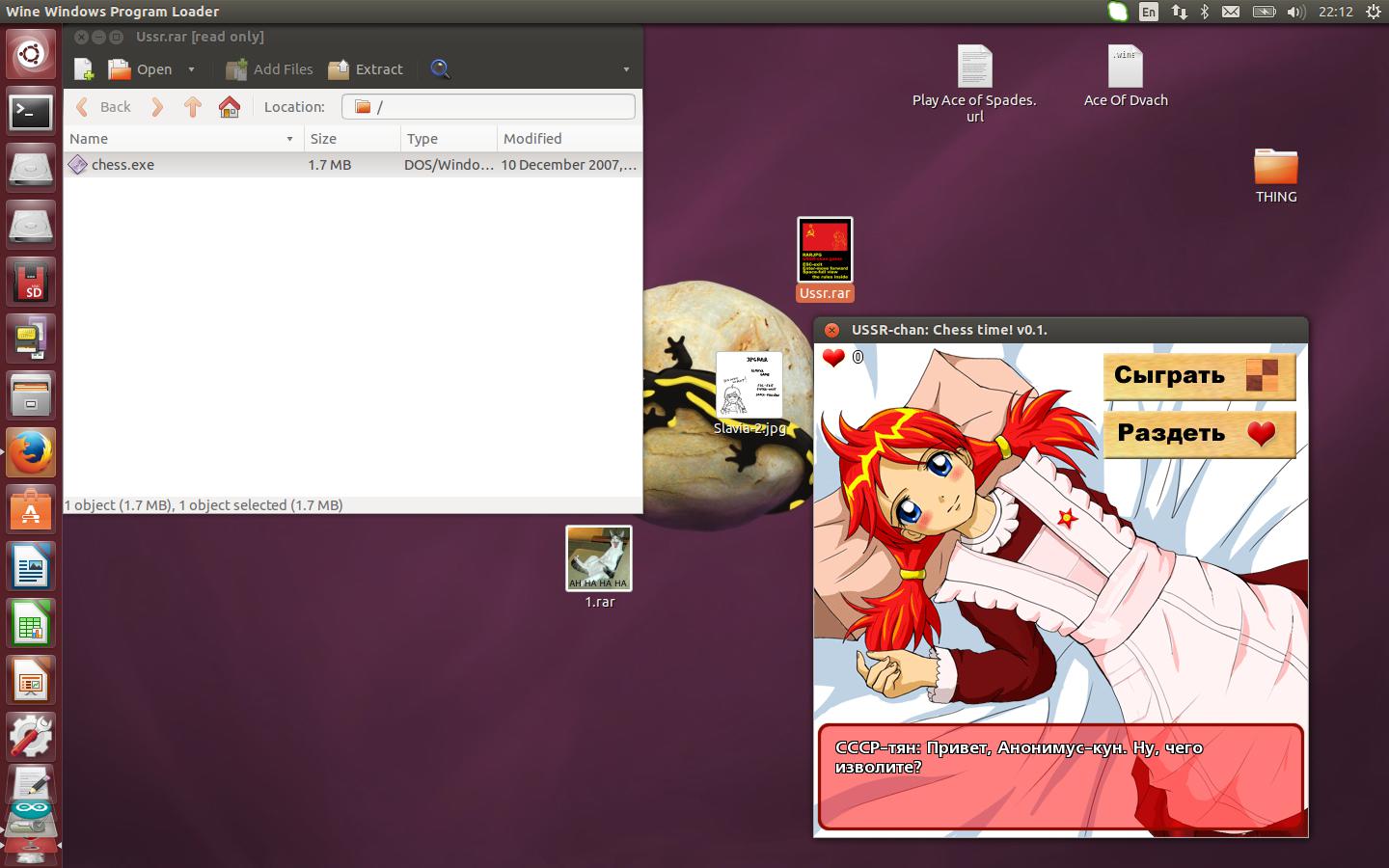
Task: Click the Раздеть button
Action: (1199, 434)
